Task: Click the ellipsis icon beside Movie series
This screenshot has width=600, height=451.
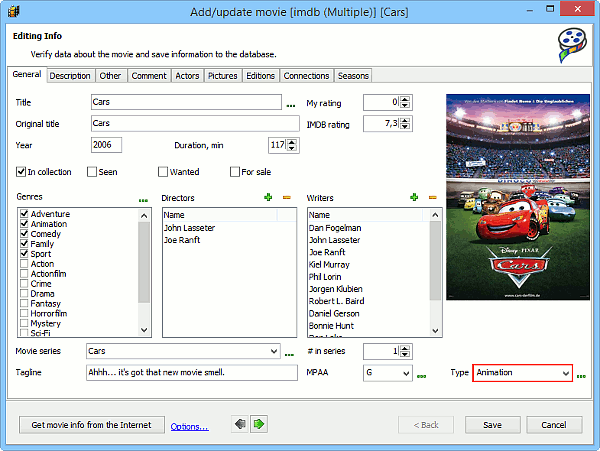Action: tap(289, 355)
